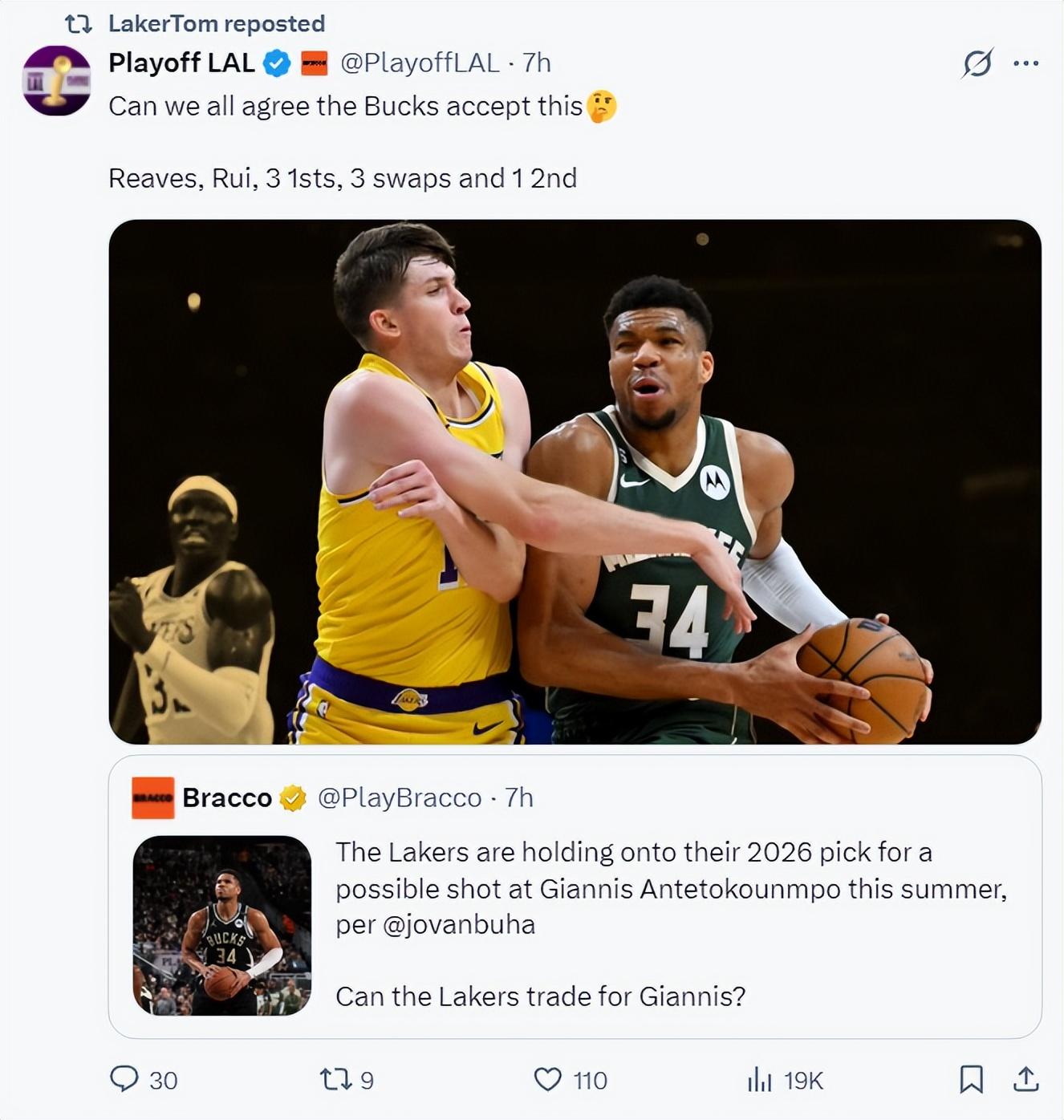Click the blue verified badge
This screenshot has width=1064, height=1120.
278,63
